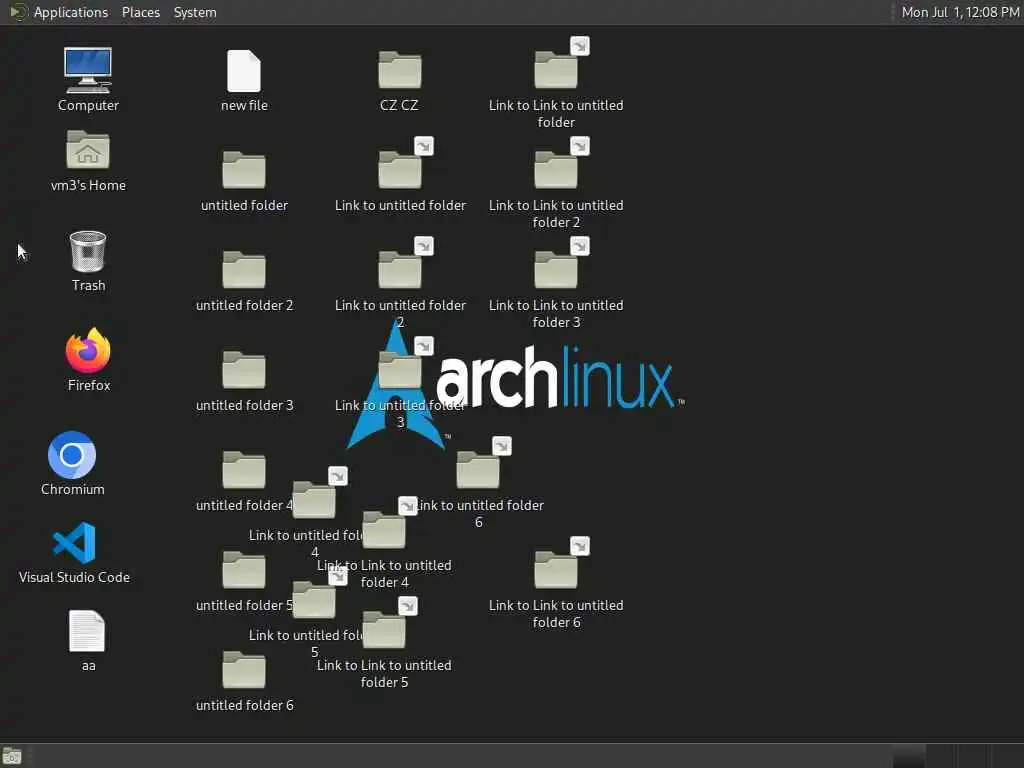The image size is (1024, 768).
Task: Select Link to untitled folder 2 shortcut
Action: (x=400, y=270)
